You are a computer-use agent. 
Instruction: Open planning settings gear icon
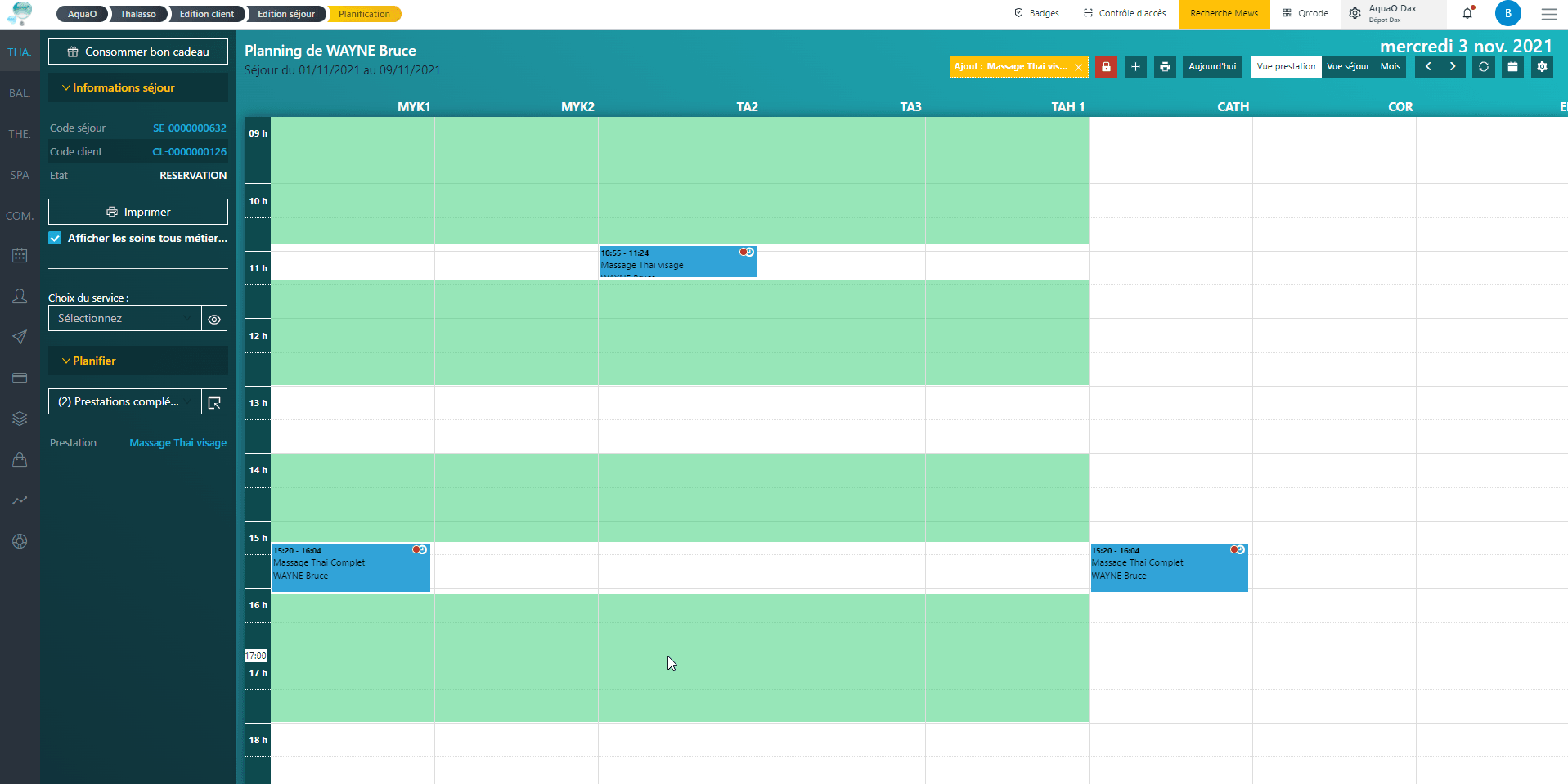tap(1542, 67)
